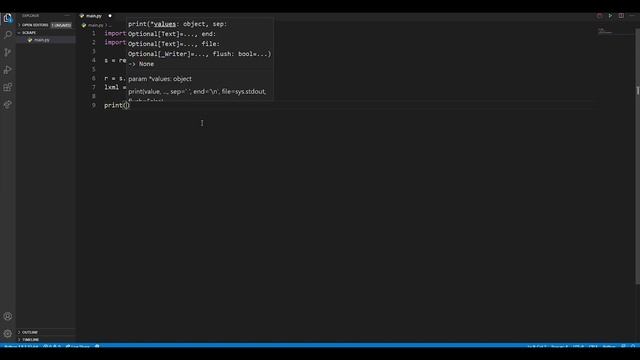Click the first import keyword, line 1
640x360 pixels.
pos(115,33)
